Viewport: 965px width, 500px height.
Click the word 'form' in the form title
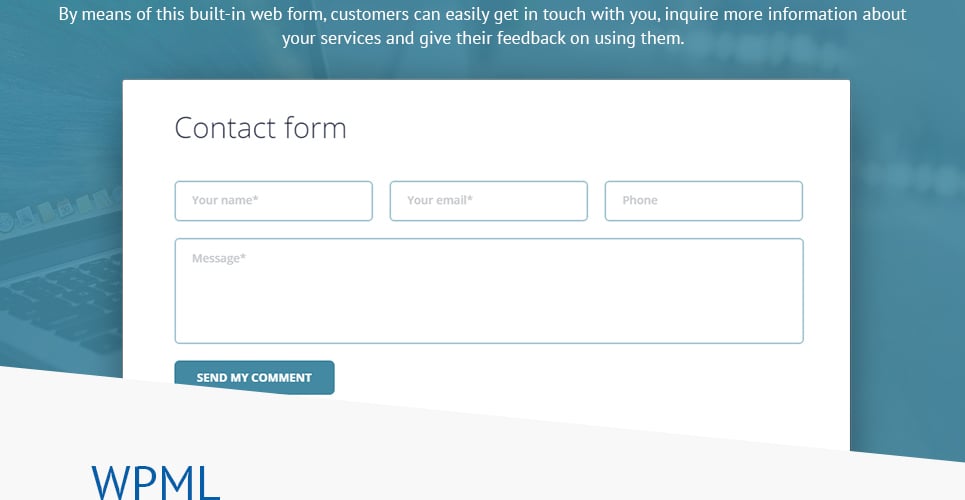pyautogui.click(x=315, y=128)
